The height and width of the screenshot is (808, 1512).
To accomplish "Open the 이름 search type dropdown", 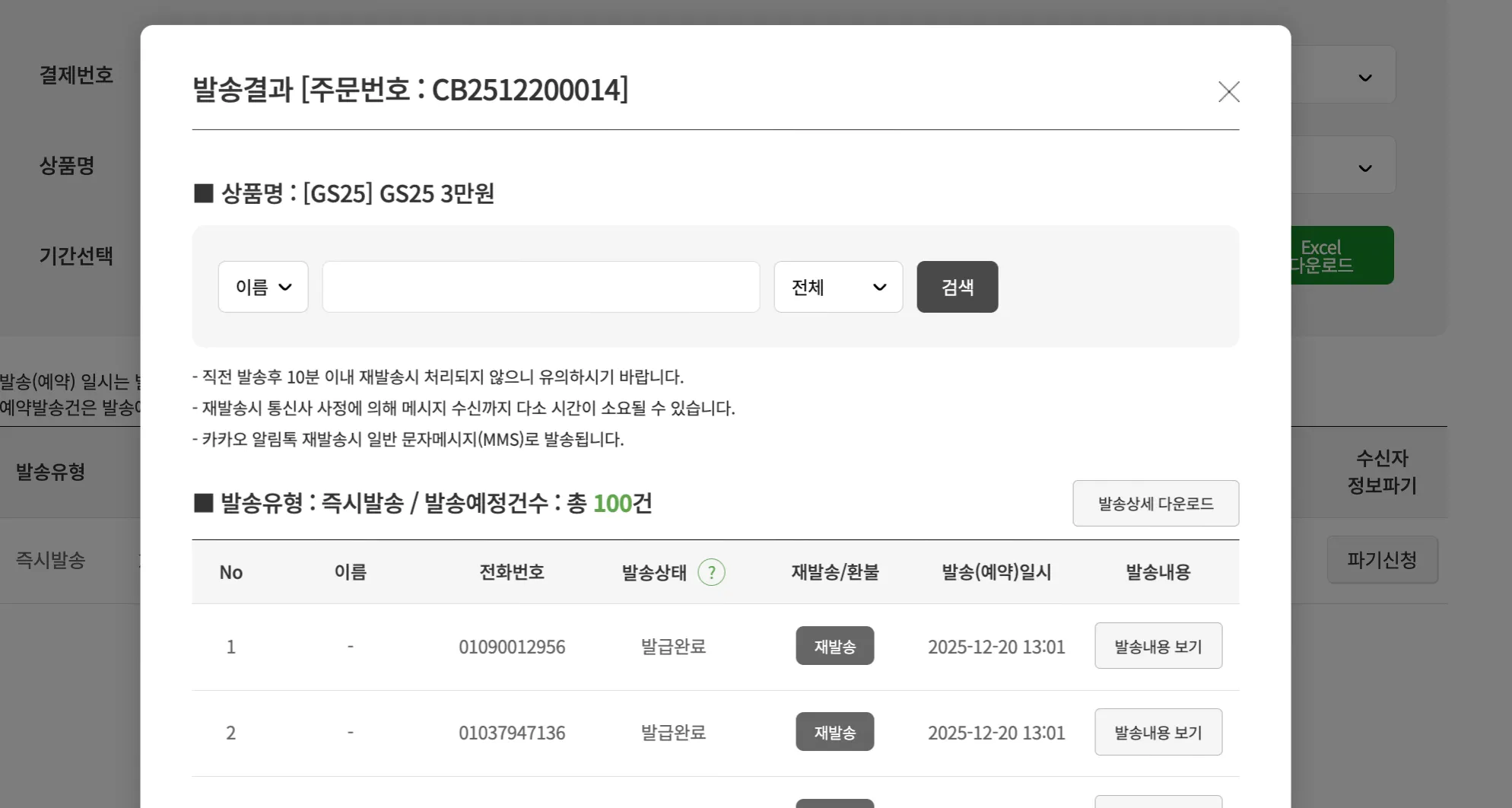I will pyautogui.click(x=263, y=287).
